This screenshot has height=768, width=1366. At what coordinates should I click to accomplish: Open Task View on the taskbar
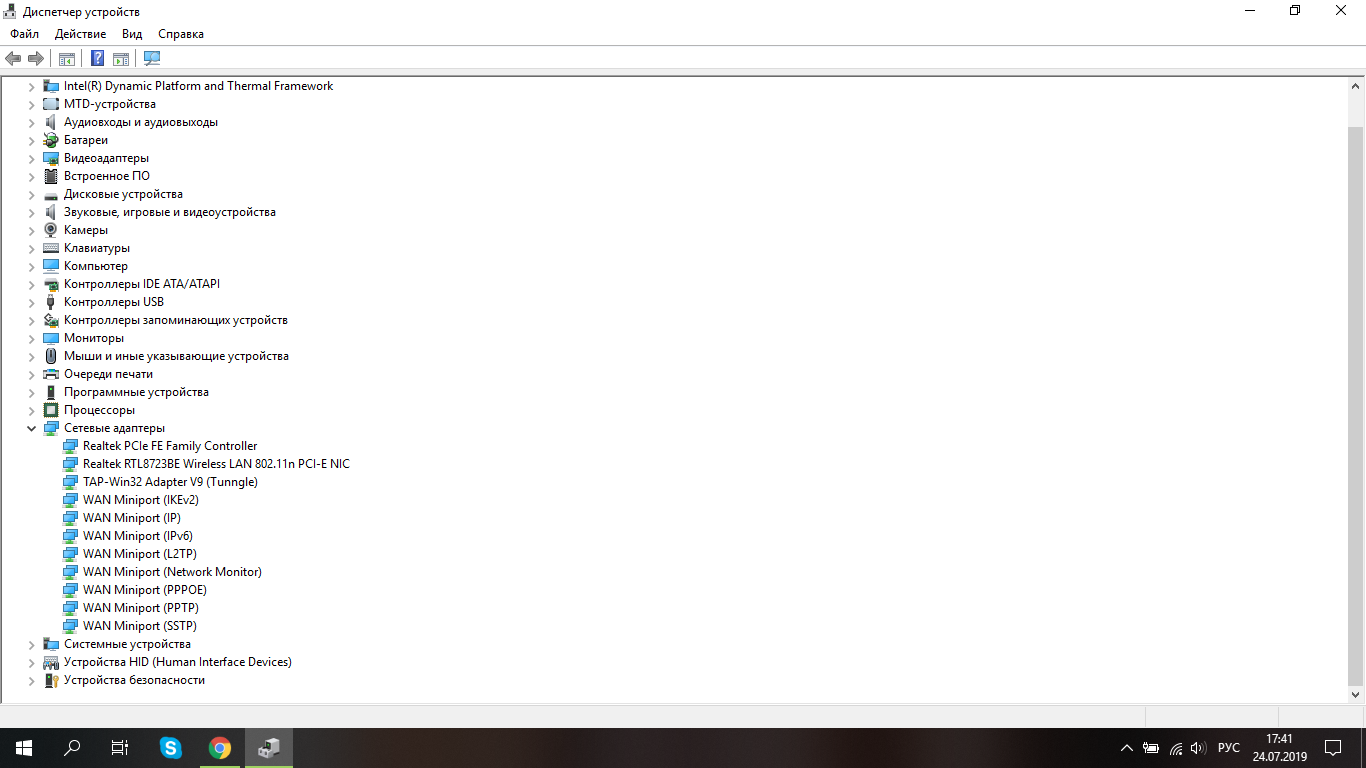[x=120, y=747]
